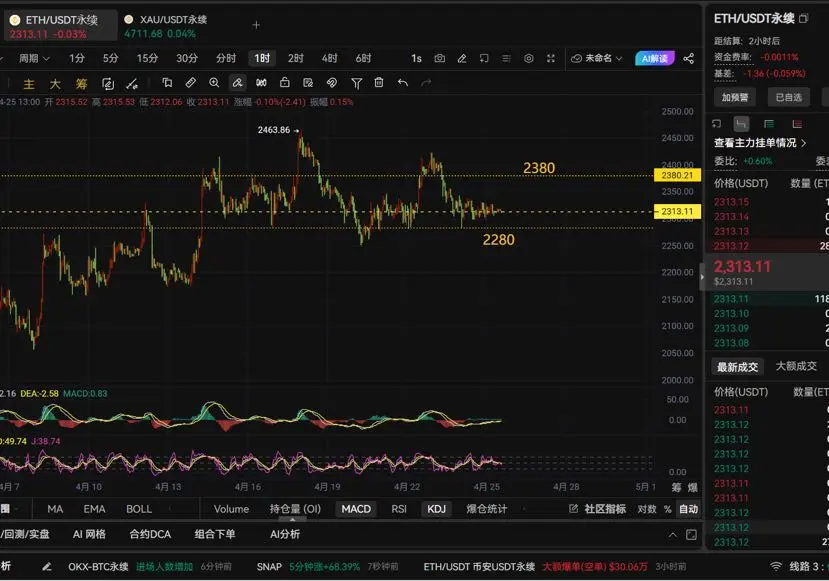The image size is (829, 581).
Task: Open 持仓量 (OI) indicator
Action: coord(295,509)
